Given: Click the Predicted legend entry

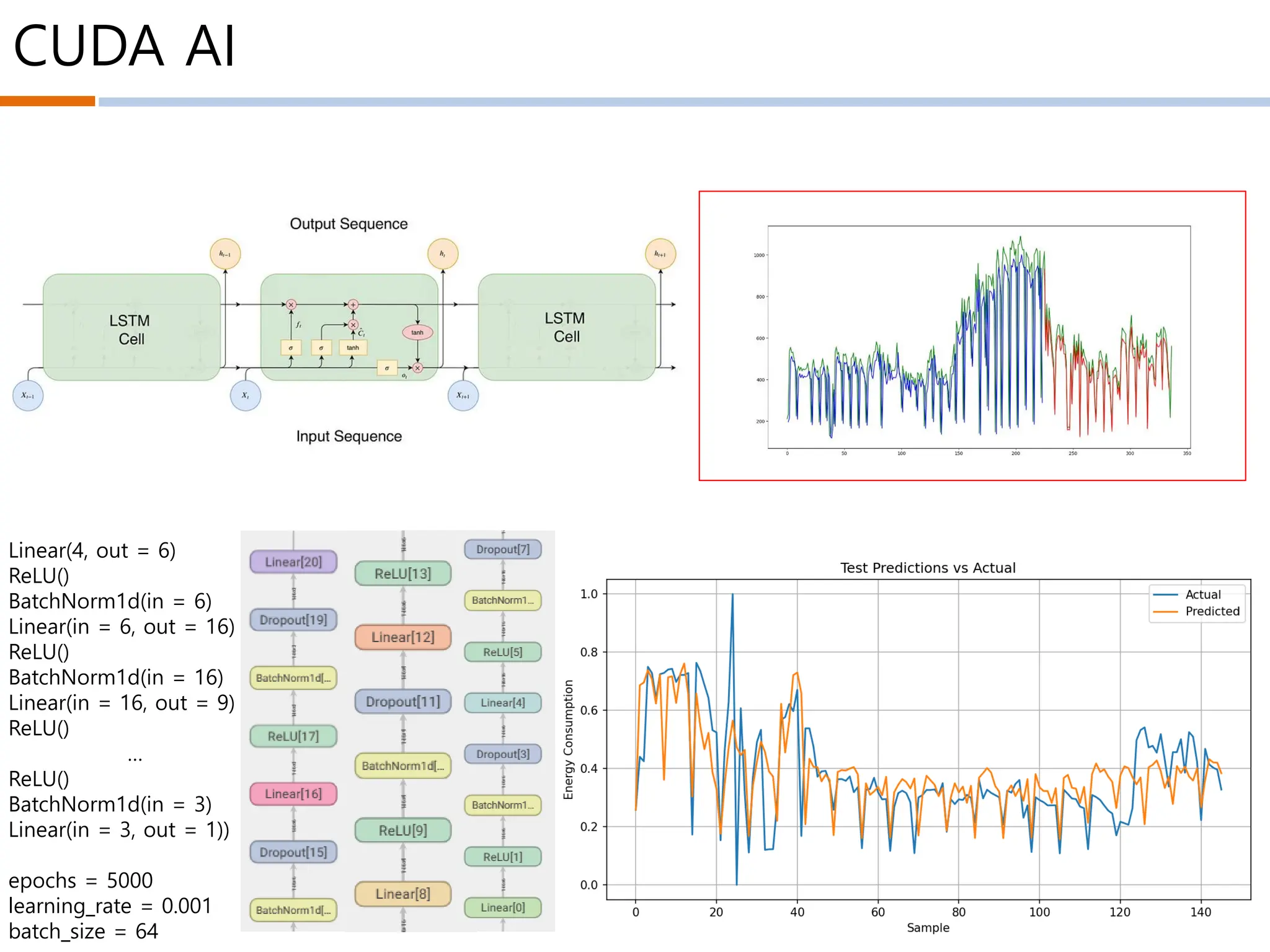Looking at the screenshot, I should click(x=1212, y=611).
